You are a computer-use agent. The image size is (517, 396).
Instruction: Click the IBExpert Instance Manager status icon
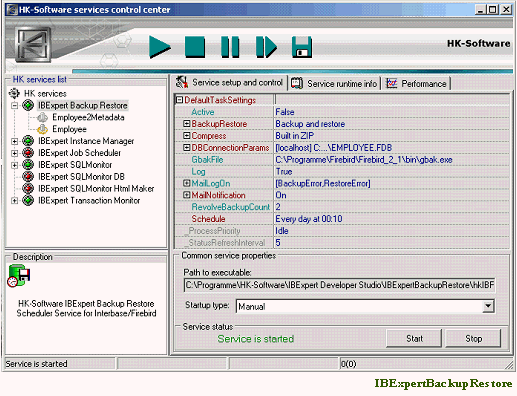click(28, 141)
